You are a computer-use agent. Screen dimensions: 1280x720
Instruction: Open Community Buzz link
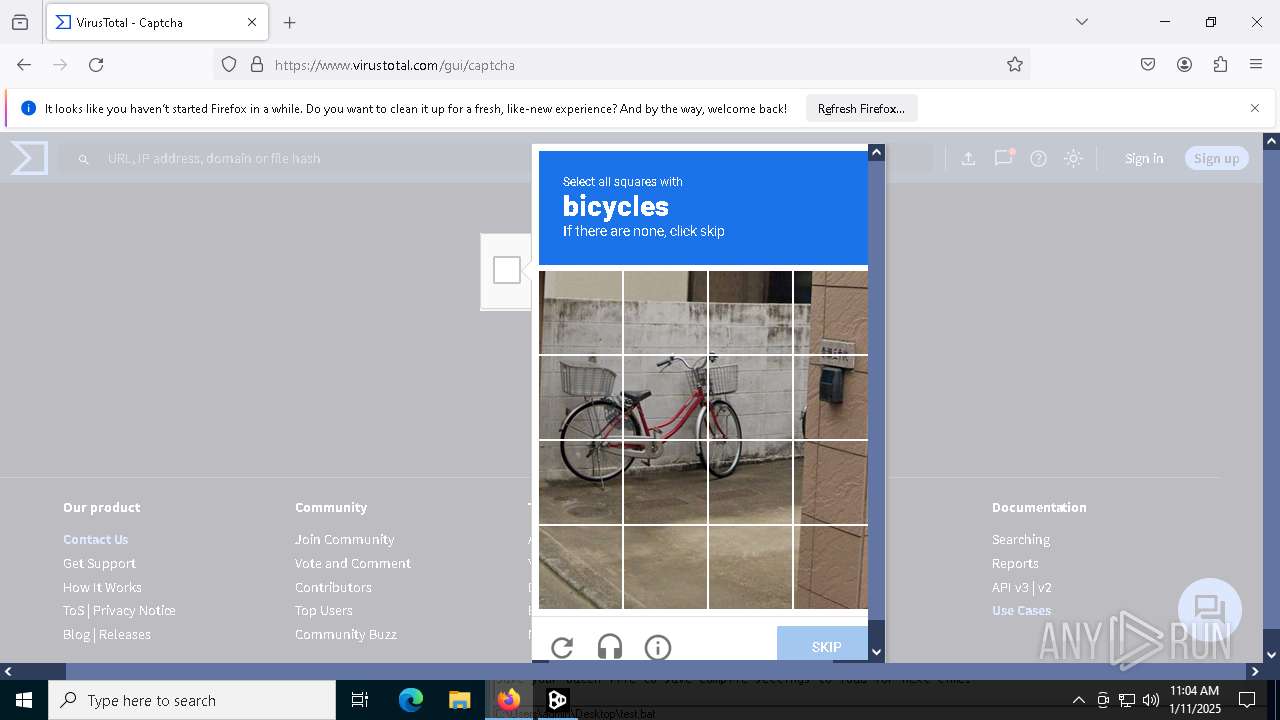(346, 634)
